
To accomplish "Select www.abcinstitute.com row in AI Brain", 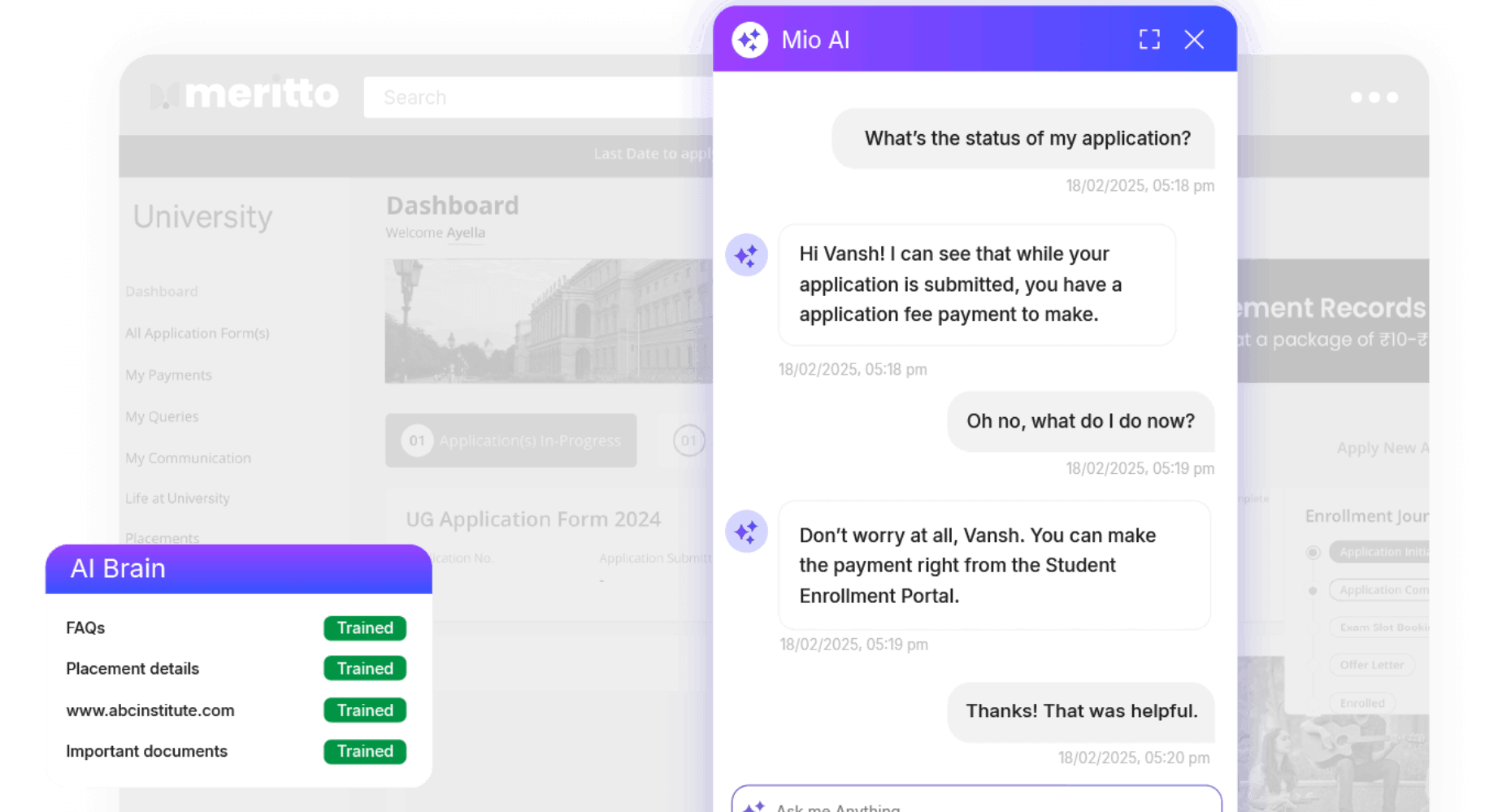I will click(x=237, y=710).
